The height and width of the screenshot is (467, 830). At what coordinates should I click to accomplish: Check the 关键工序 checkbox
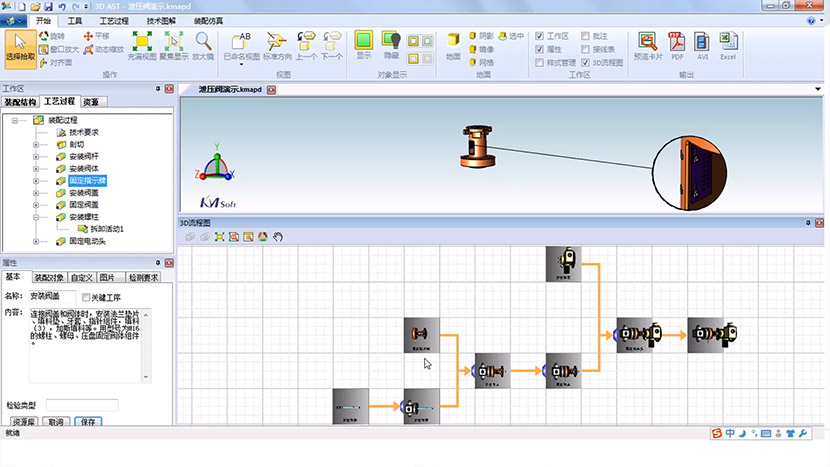86,297
